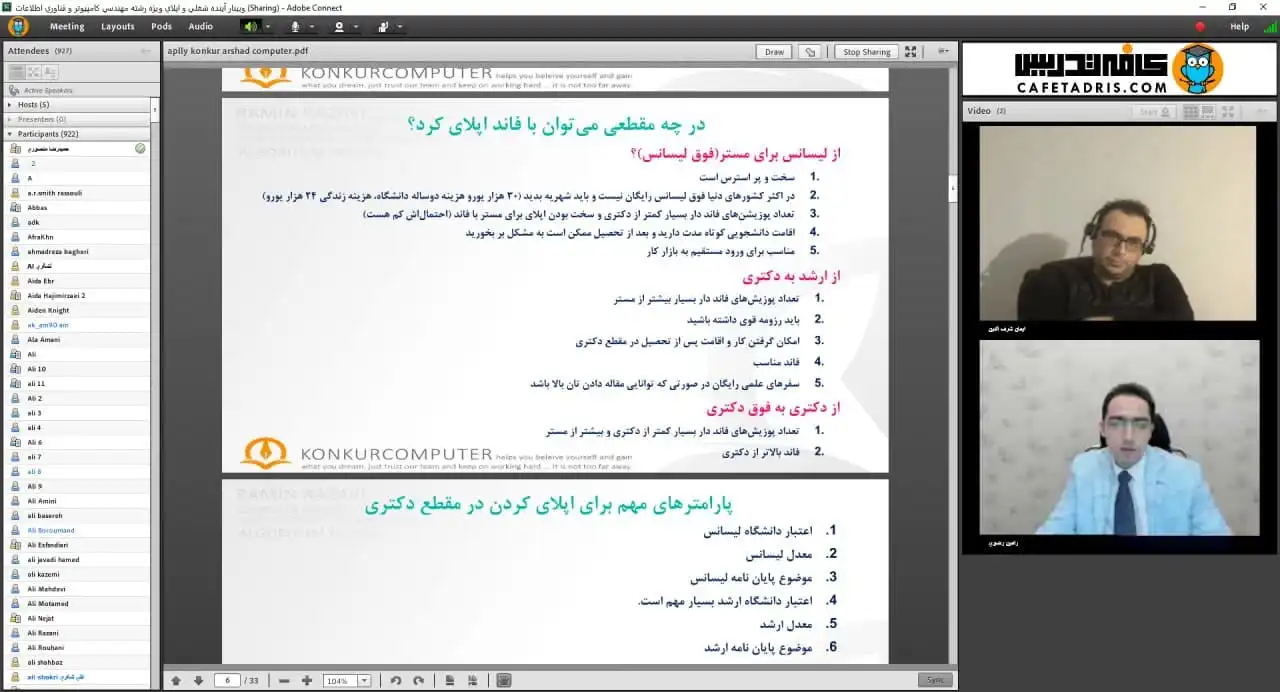Screen dimensions: 1280x692
Task: Open webcam options dropdown arrow
Action: 356,27
